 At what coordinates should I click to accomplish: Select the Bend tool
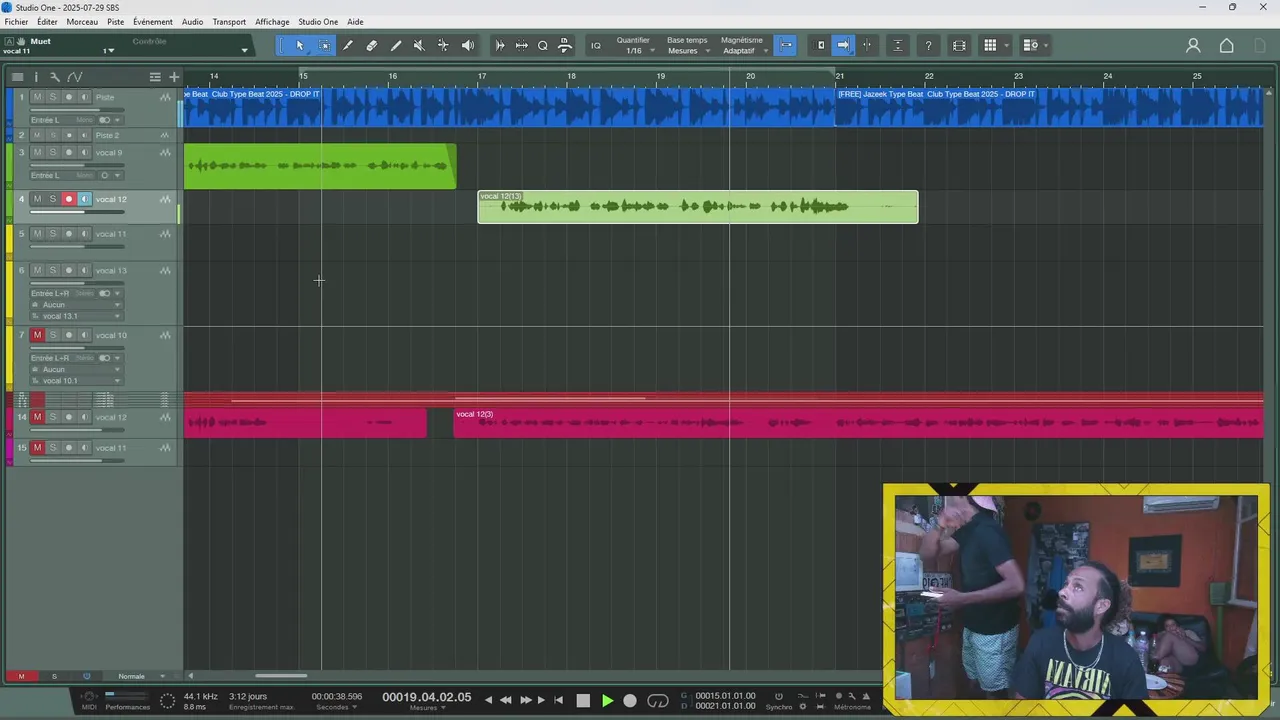(x=443, y=45)
